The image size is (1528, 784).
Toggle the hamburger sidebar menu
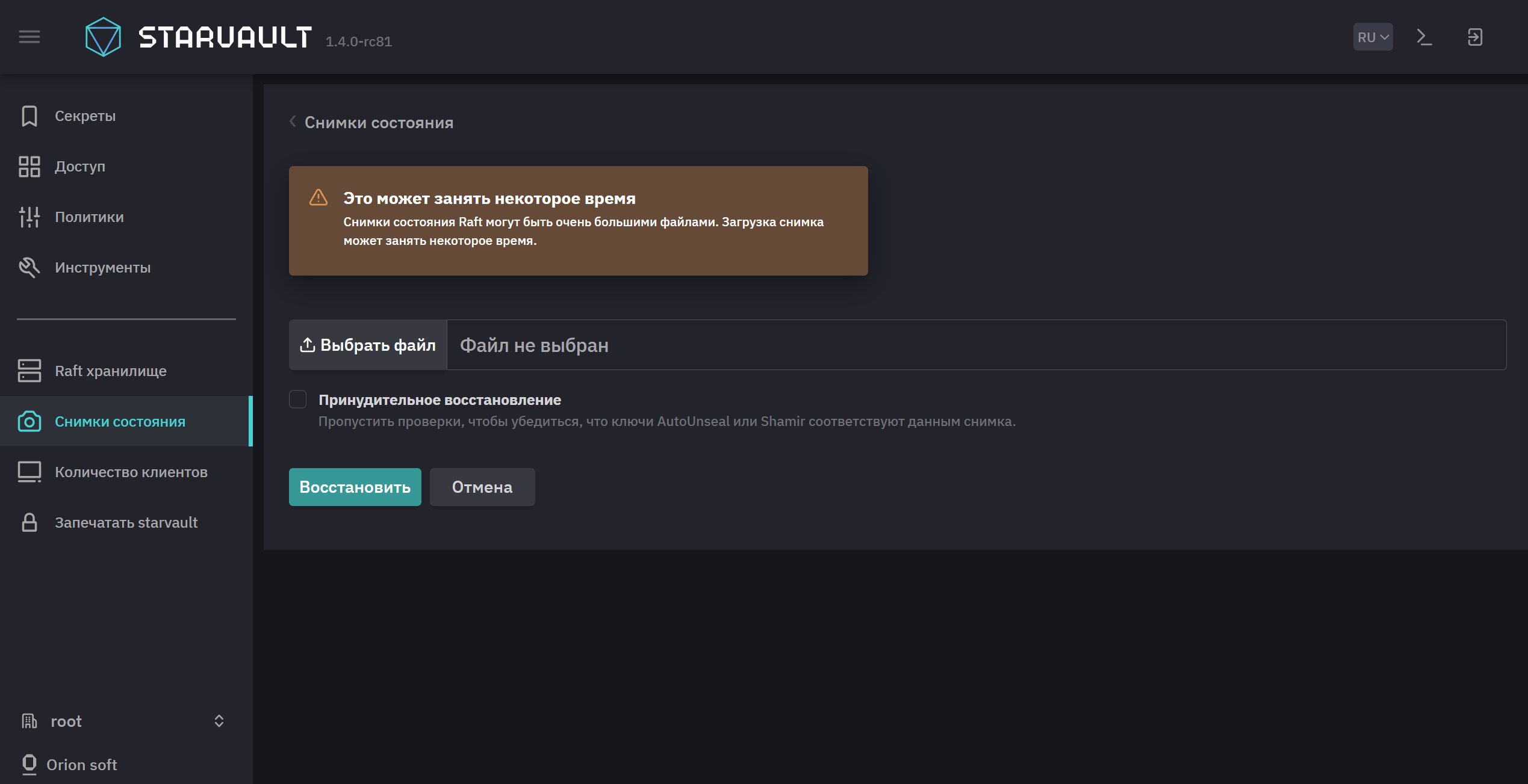tap(30, 37)
